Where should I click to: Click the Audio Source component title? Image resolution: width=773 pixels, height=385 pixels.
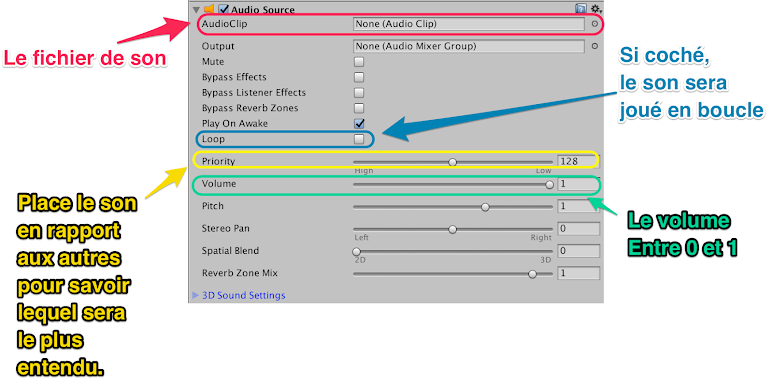pyautogui.click(x=262, y=9)
